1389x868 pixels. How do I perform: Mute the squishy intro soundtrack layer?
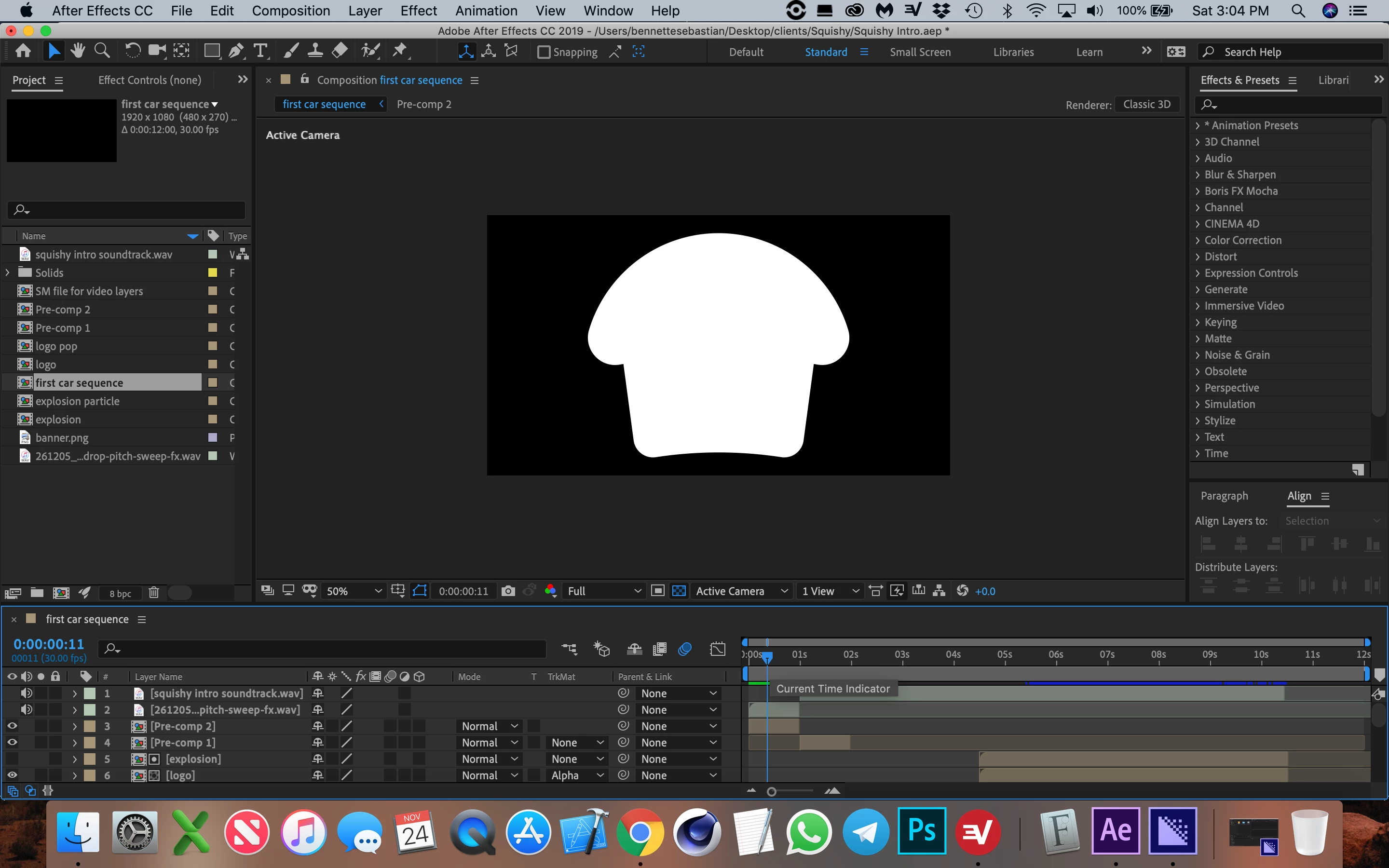coord(26,693)
